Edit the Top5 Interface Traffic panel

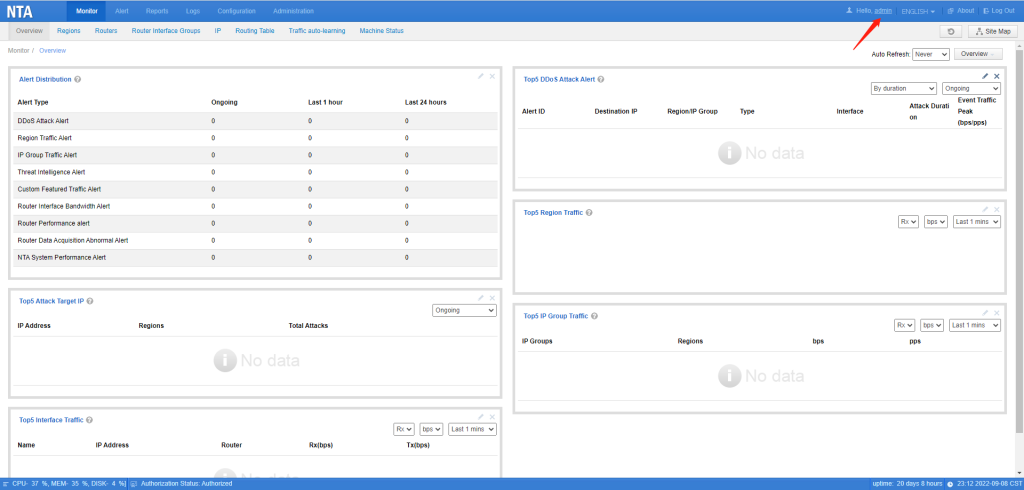coord(481,417)
